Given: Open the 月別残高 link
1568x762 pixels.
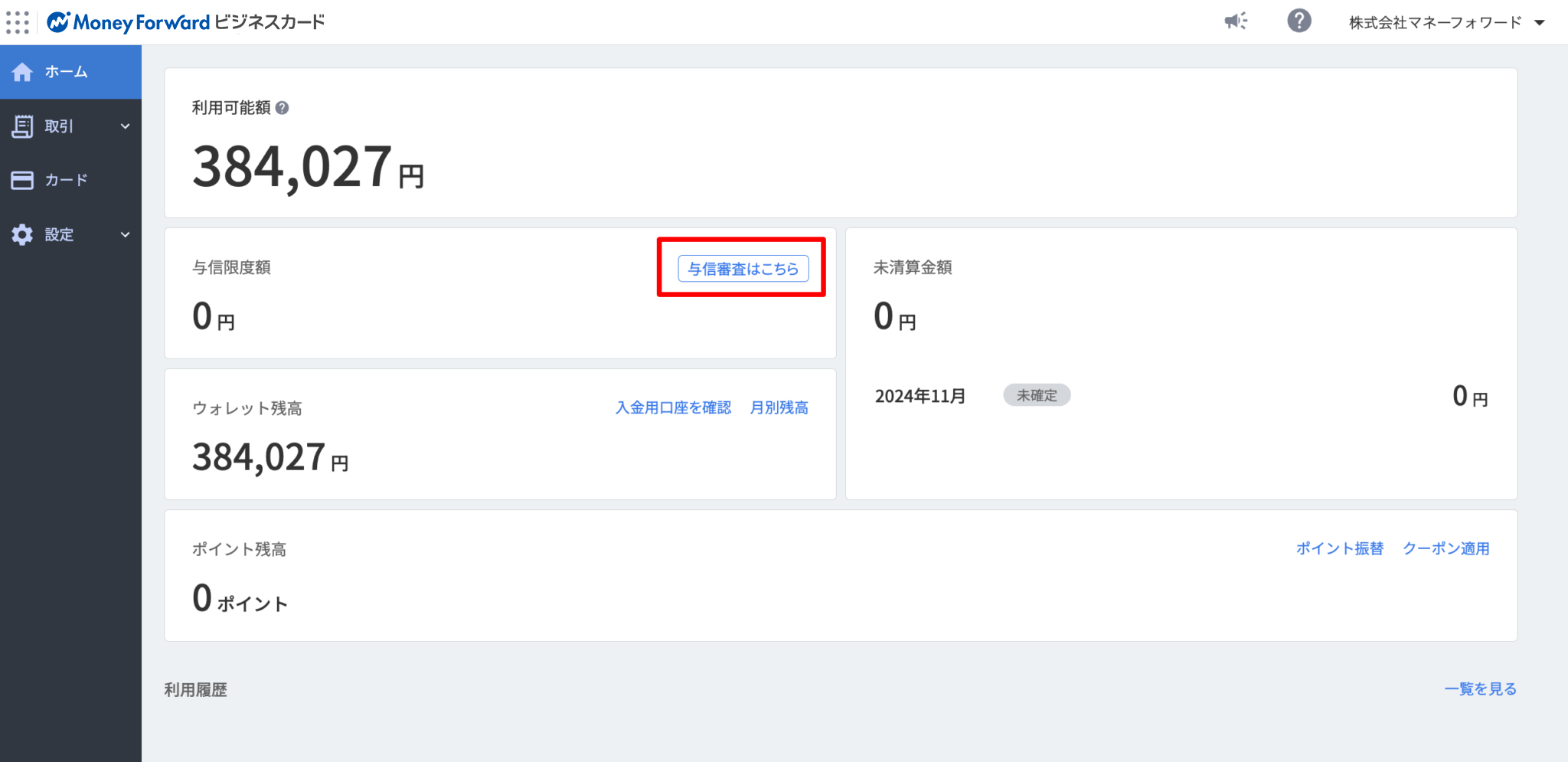Looking at the screenshot, I should (779, 407).
